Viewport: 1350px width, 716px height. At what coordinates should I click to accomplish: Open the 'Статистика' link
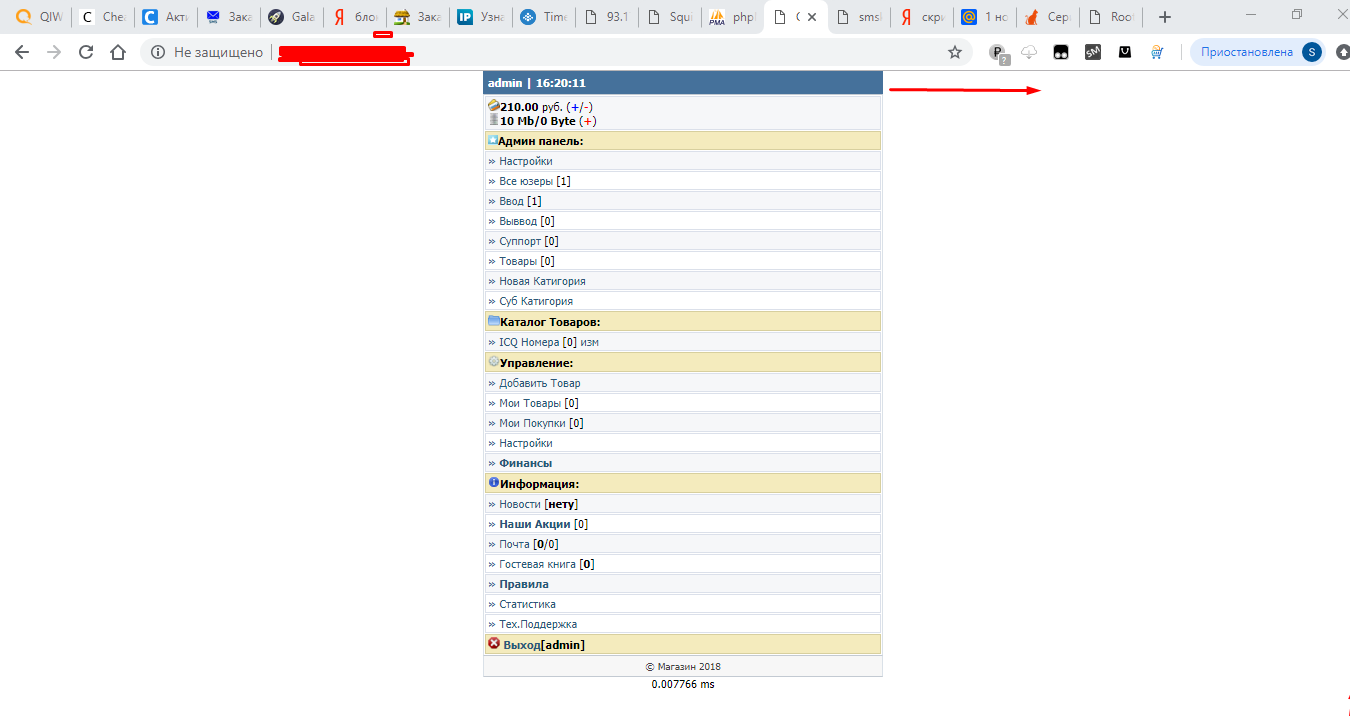[x=527, y=604]
